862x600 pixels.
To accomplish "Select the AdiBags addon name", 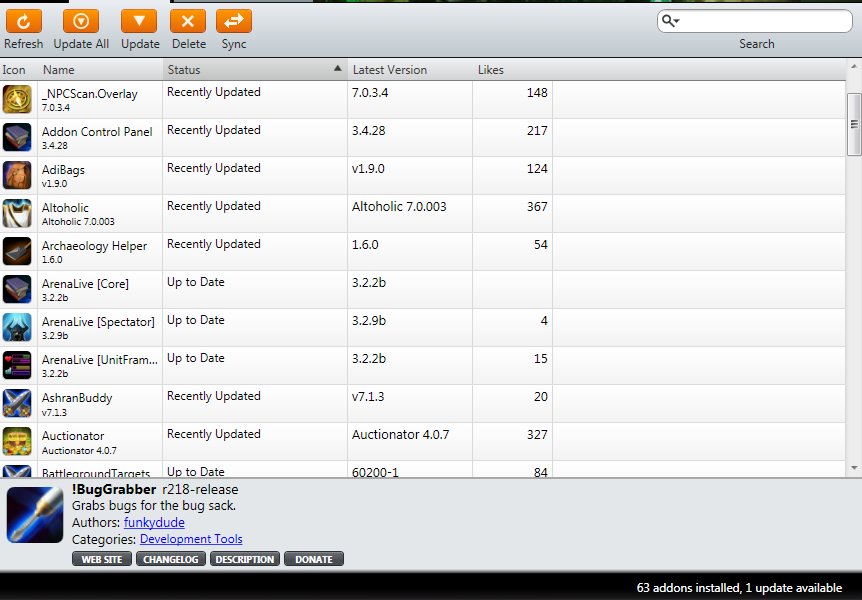I will [63, 170].
